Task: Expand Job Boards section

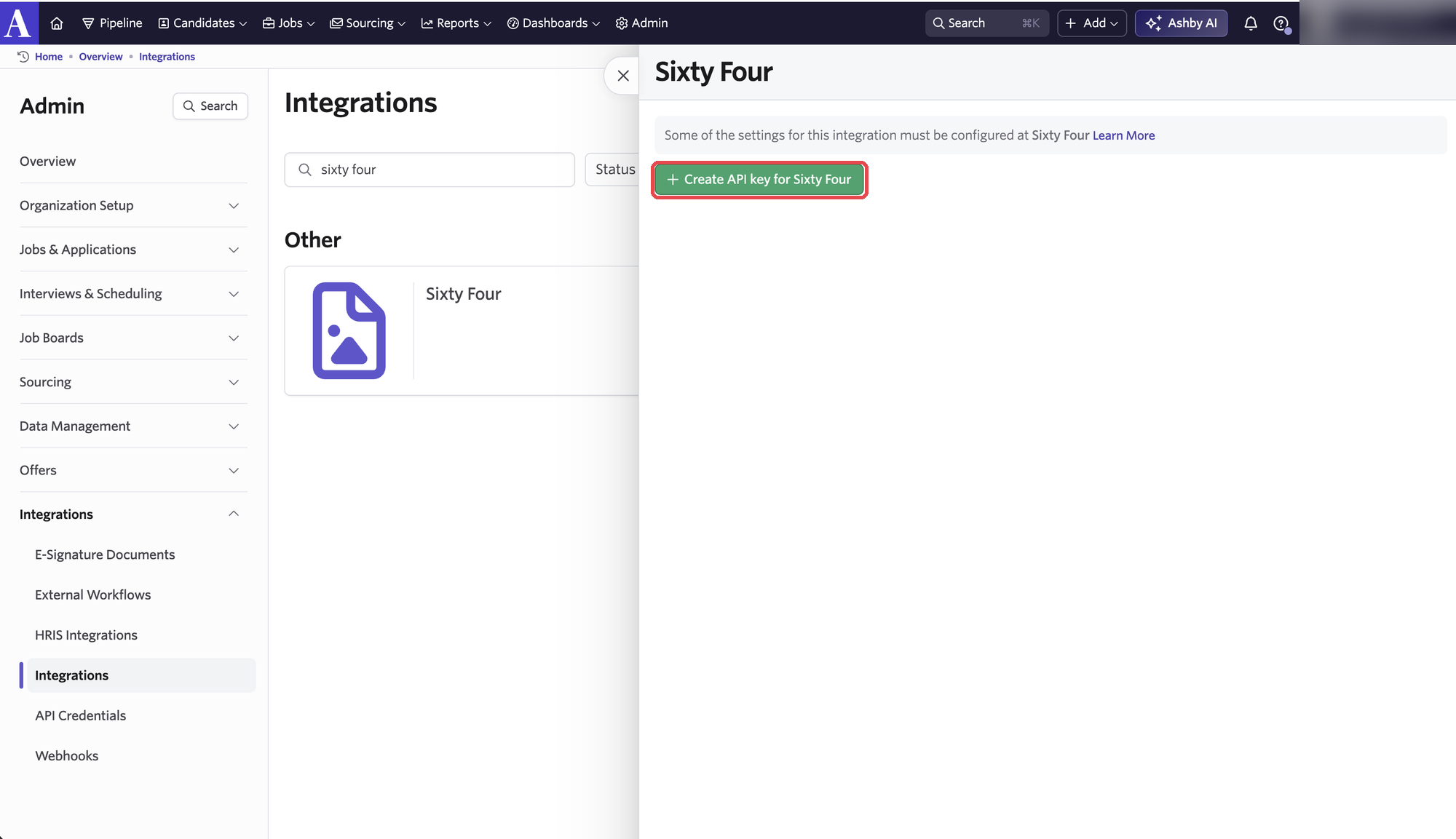Action: point(133,338)
